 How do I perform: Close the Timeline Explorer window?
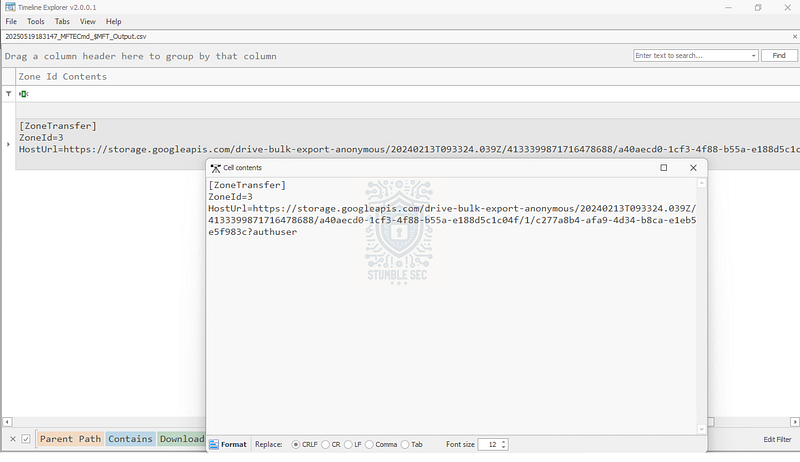tap(787, 8)
